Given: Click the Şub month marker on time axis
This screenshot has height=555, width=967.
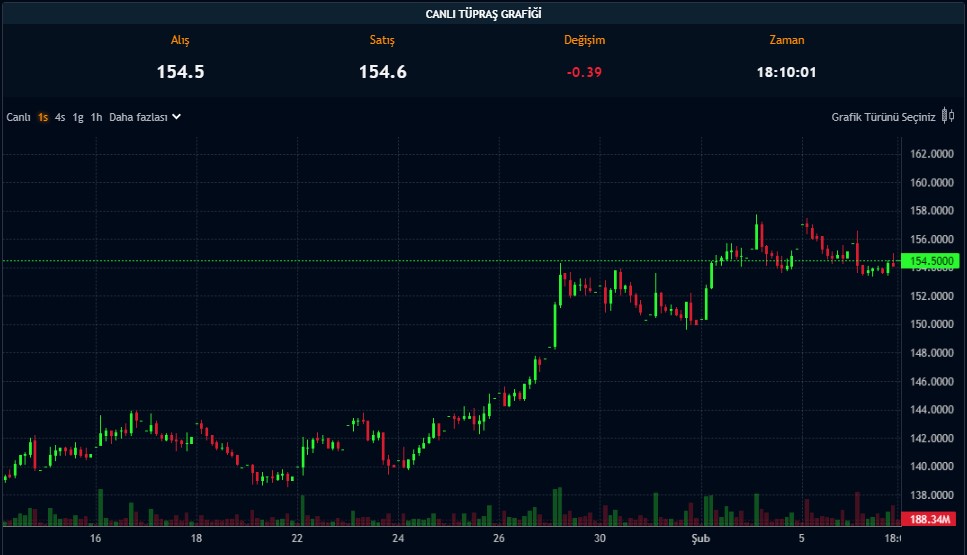Looking at the screenshot, I should 702,539.
